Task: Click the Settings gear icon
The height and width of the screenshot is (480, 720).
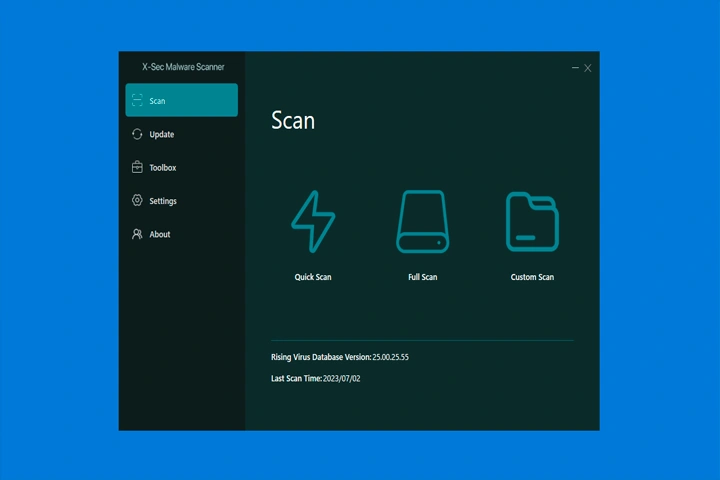Action: (x=137, y=200)
